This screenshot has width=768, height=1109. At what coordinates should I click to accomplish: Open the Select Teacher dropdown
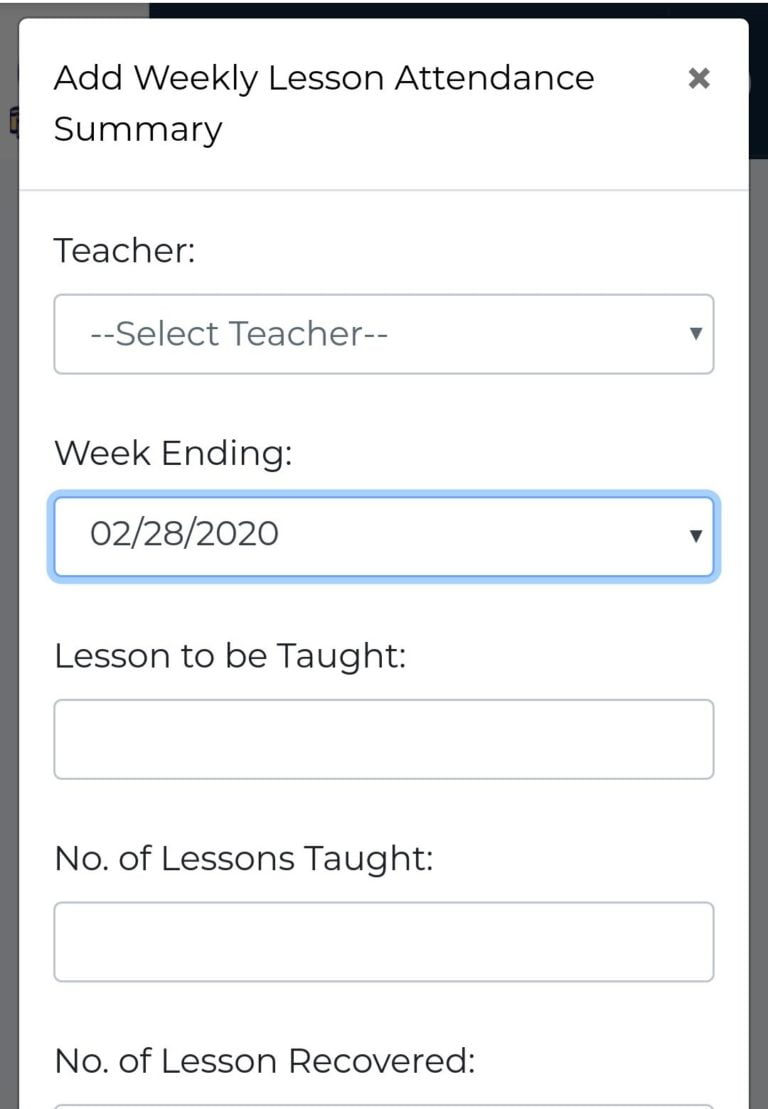pos(383,334)
